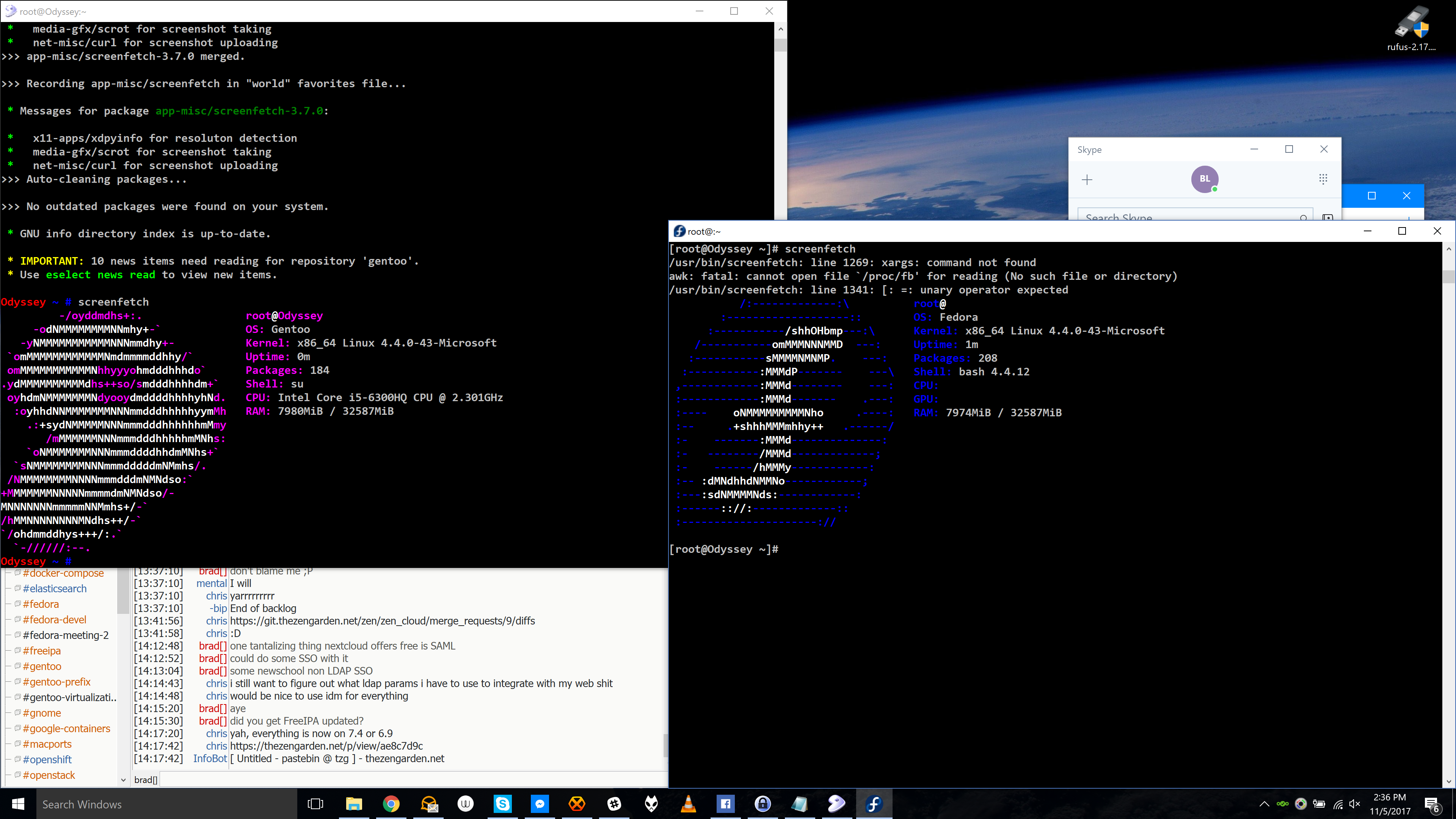Click the Windows Start button
Screen dimensions: 1456x819
(x=18, y=804)
